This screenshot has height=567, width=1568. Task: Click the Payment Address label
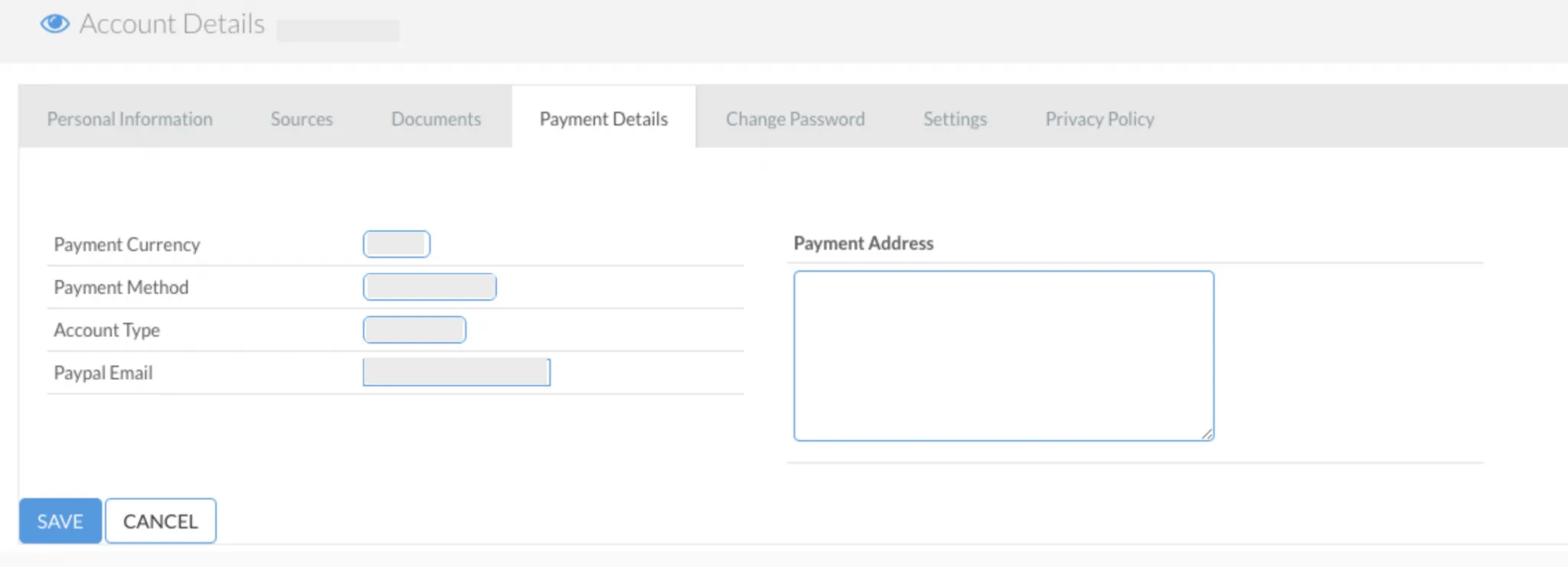[x=864, y=243]
